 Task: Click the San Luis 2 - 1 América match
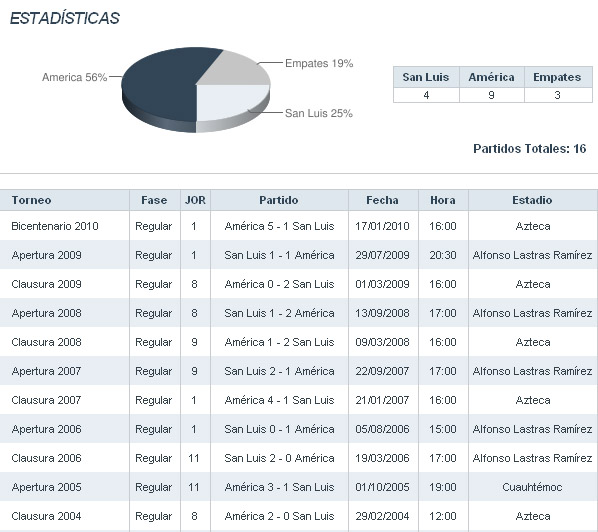[279, 371]
